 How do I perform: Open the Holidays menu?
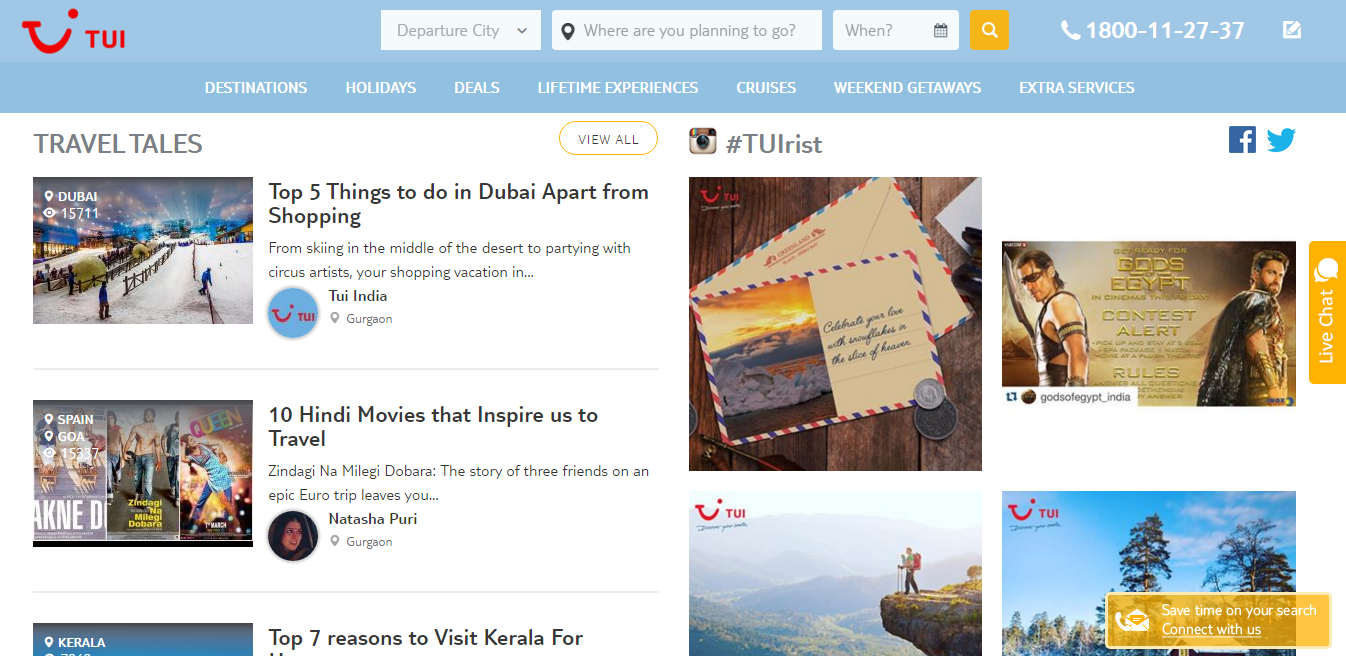(x=381, y=88)
